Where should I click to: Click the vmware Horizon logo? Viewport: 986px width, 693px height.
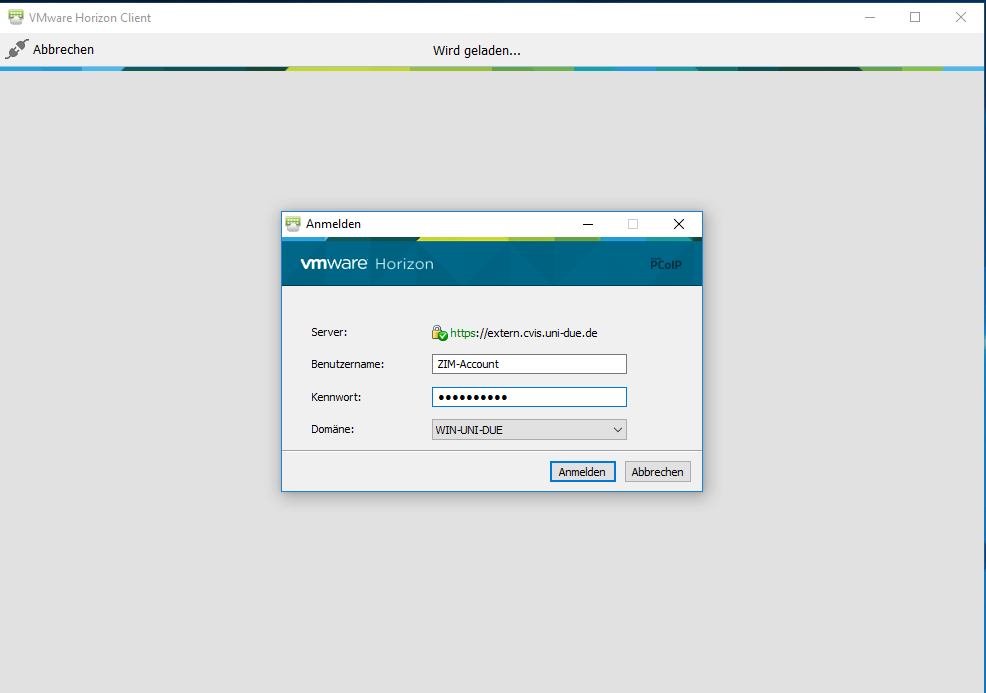click(x=367, y=264)
